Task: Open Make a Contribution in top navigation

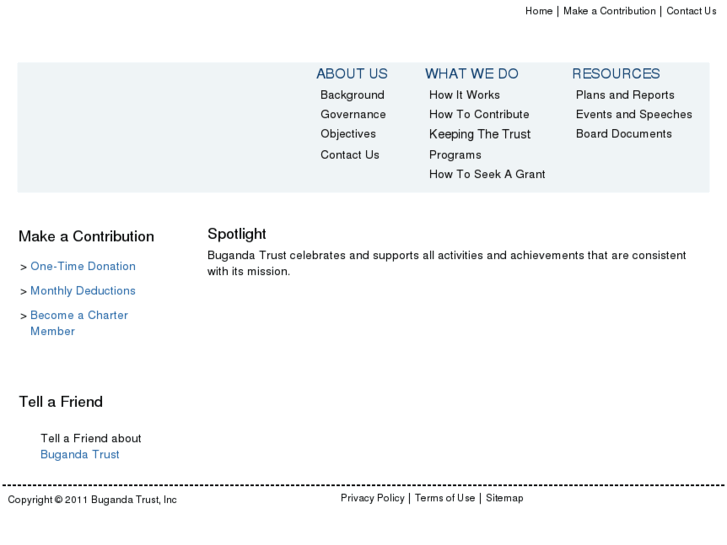Action: click(x=609, y=11)
